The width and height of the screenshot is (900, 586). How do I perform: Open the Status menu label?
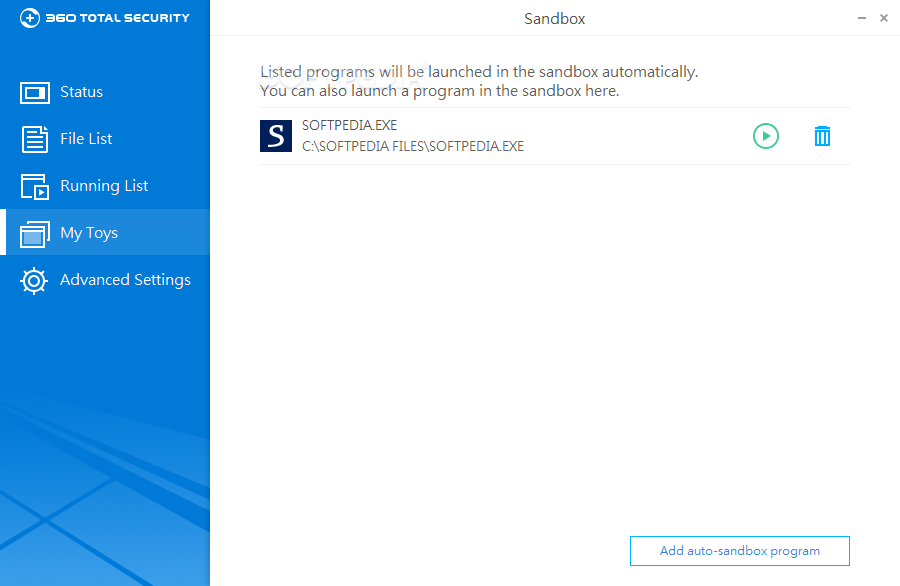(x=82, y=92)
